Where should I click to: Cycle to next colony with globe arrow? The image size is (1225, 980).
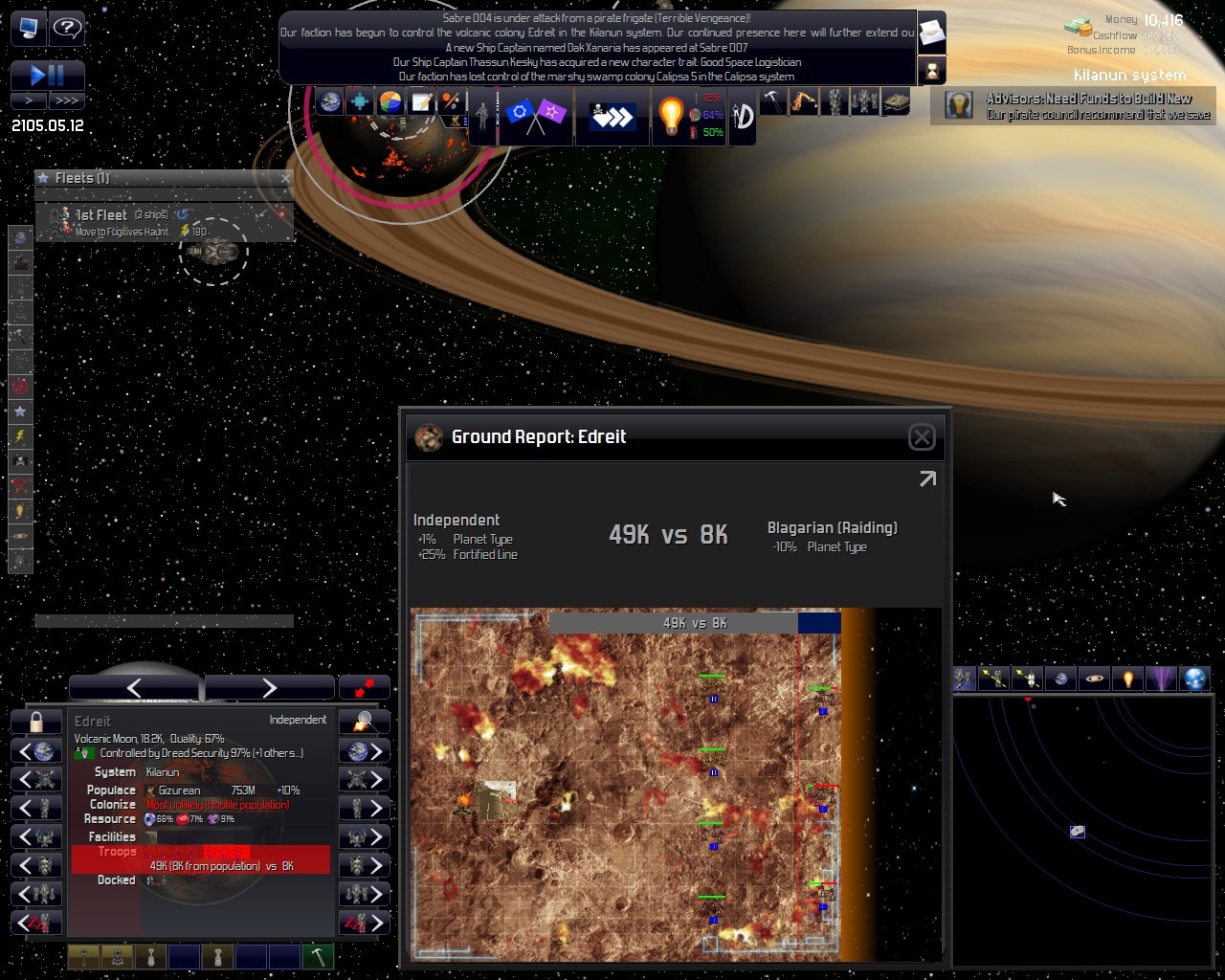(x=365, y=751)
